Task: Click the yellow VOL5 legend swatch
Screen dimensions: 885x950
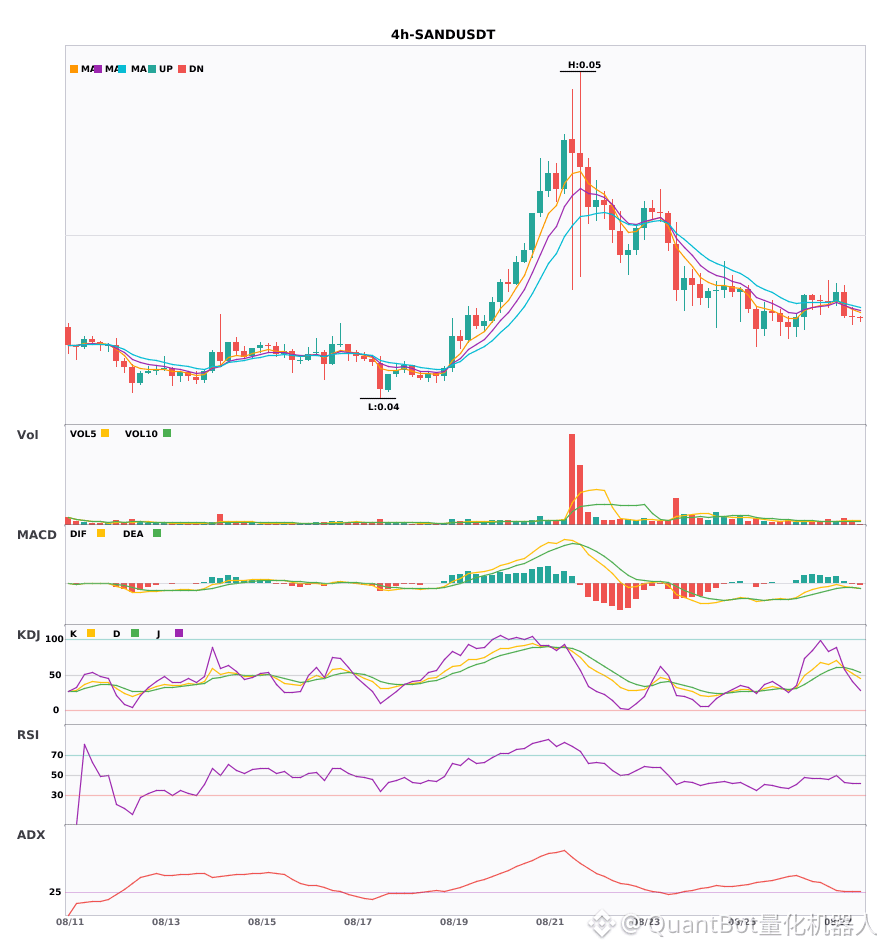Action: [x=105, y=433]
